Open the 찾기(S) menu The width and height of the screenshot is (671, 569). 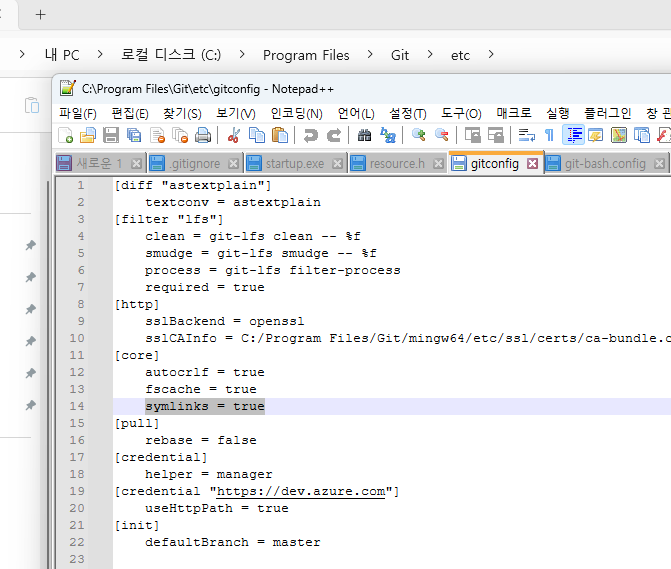pyautogui.click(x=182, y=113)
